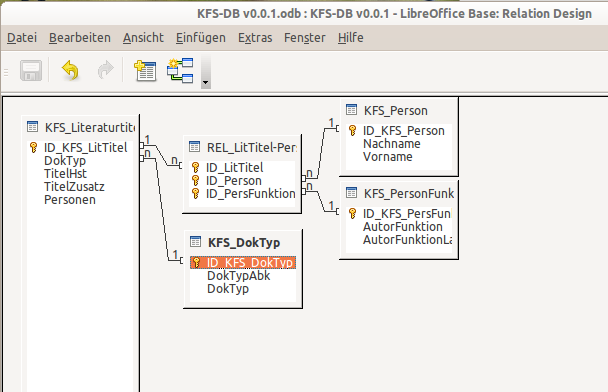Select the Vorname field
The width and height of the screenshot is (608, 392).
click(387, 157)
